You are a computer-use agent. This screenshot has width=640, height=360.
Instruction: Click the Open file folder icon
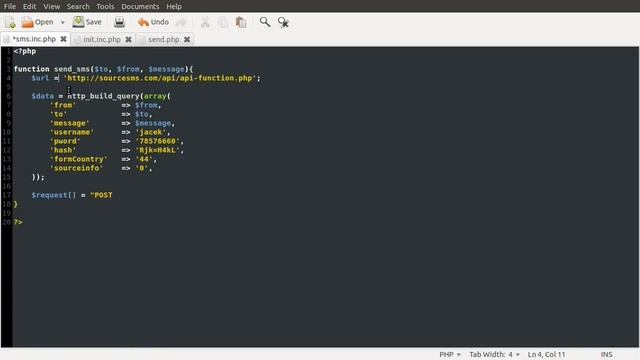27,22
